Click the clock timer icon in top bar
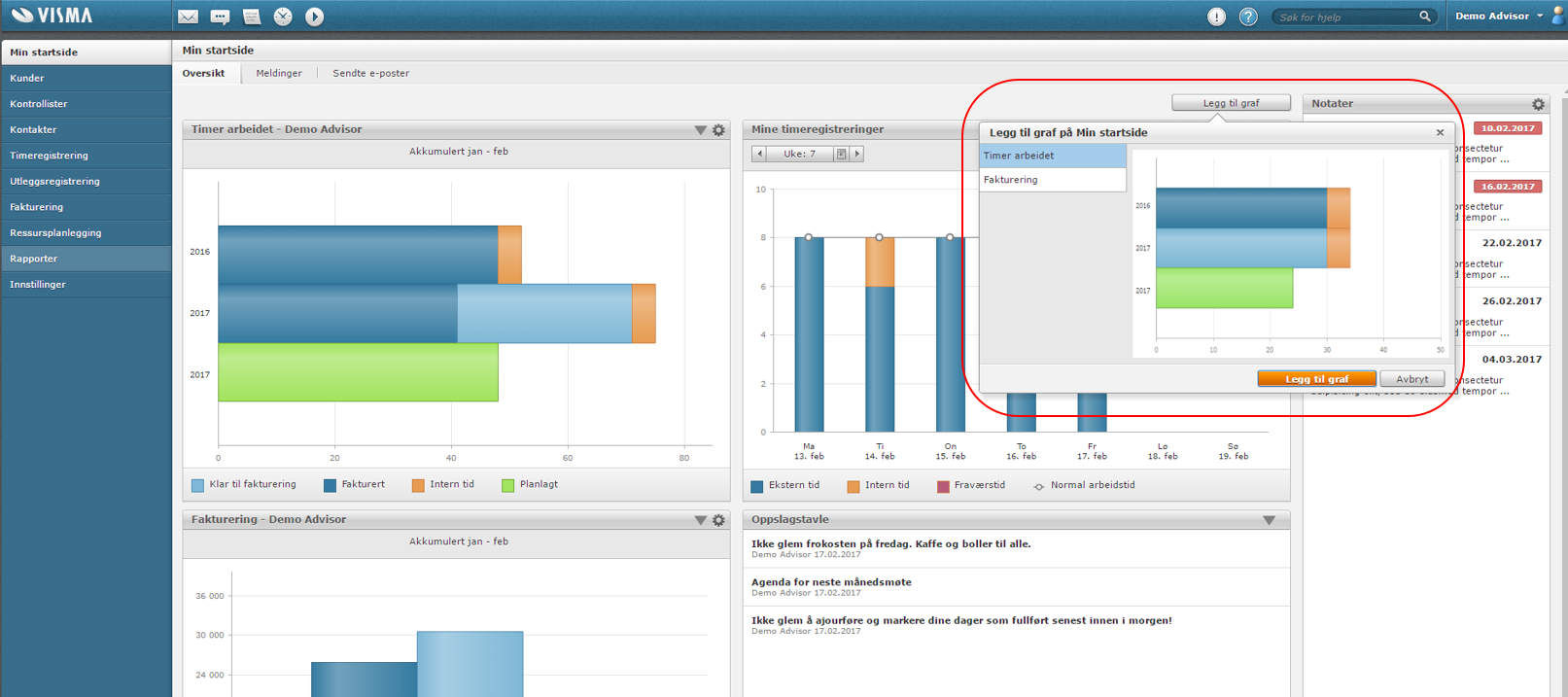The image size is (1568, 697). coord(283,17)
